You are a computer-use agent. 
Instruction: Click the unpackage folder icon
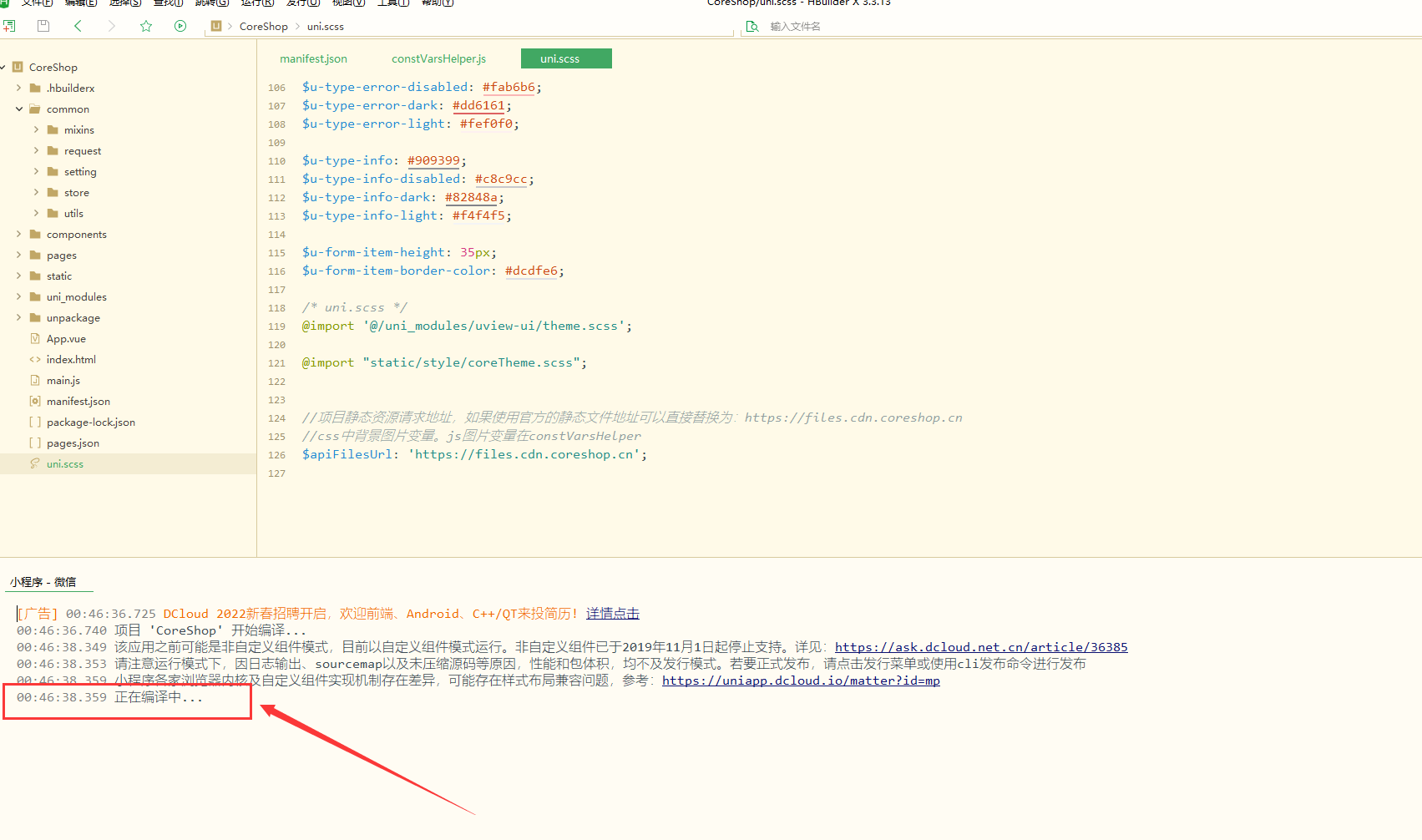(x=35, y=317)
